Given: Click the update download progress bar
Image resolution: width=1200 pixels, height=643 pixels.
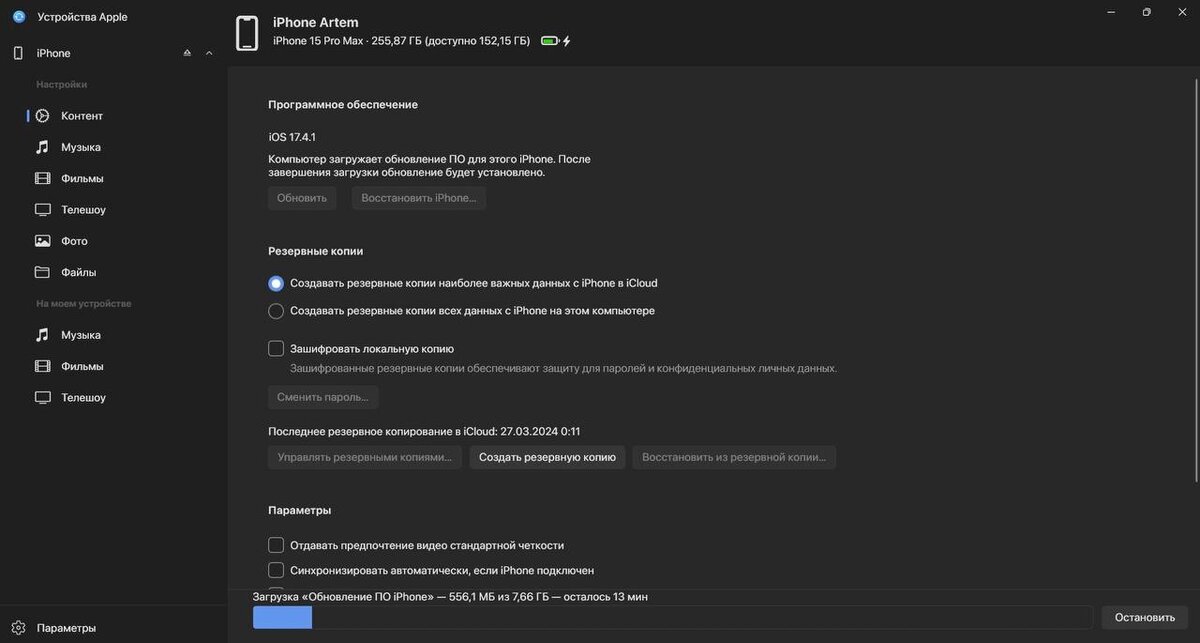Looking at the screenshot, I should pos(673,617).
